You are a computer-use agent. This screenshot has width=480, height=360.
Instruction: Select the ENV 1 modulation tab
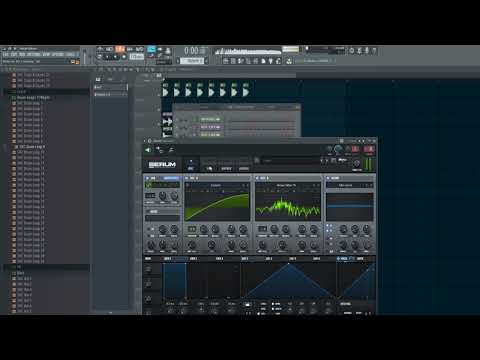(x=167, y=259)
